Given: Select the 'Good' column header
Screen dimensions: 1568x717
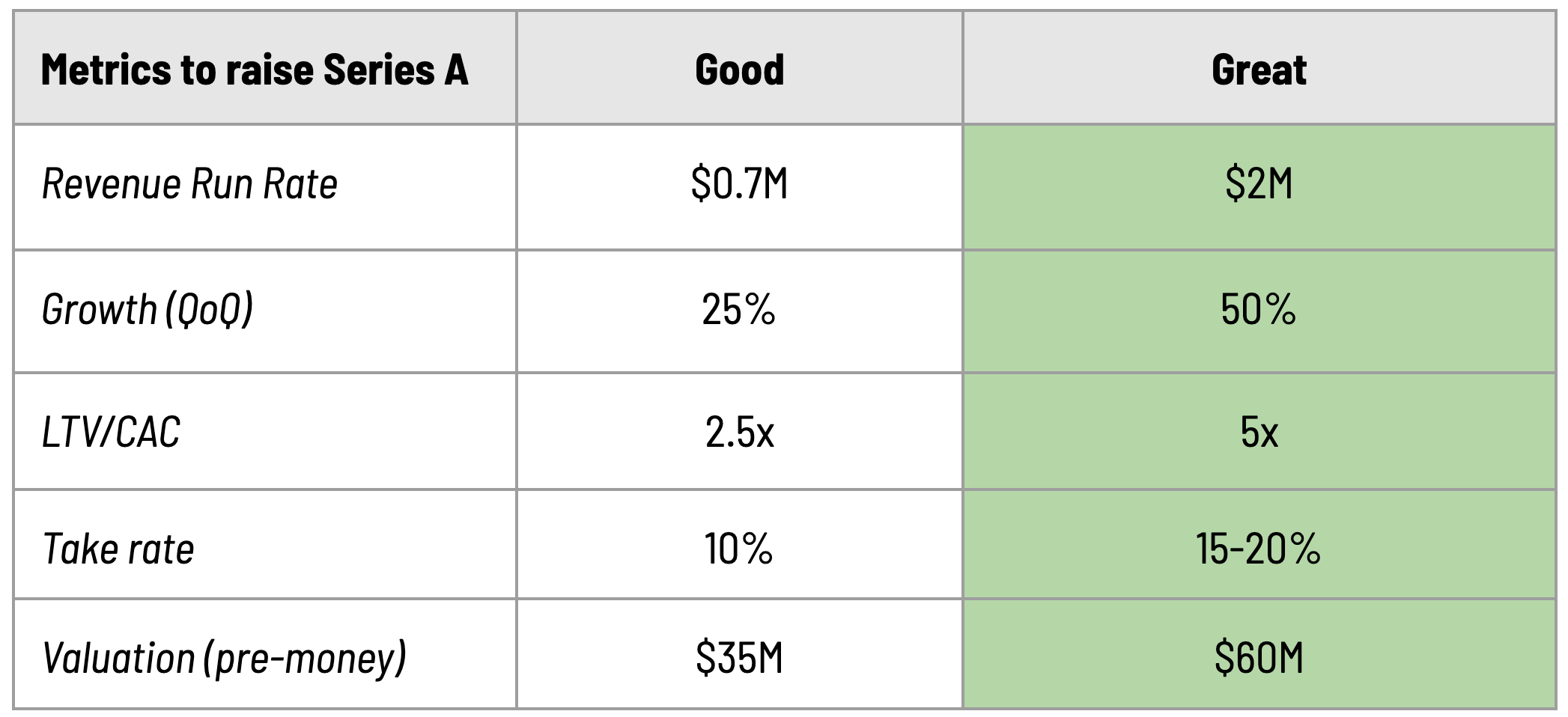Looking at the screenshot, I should tap(739, 70).
